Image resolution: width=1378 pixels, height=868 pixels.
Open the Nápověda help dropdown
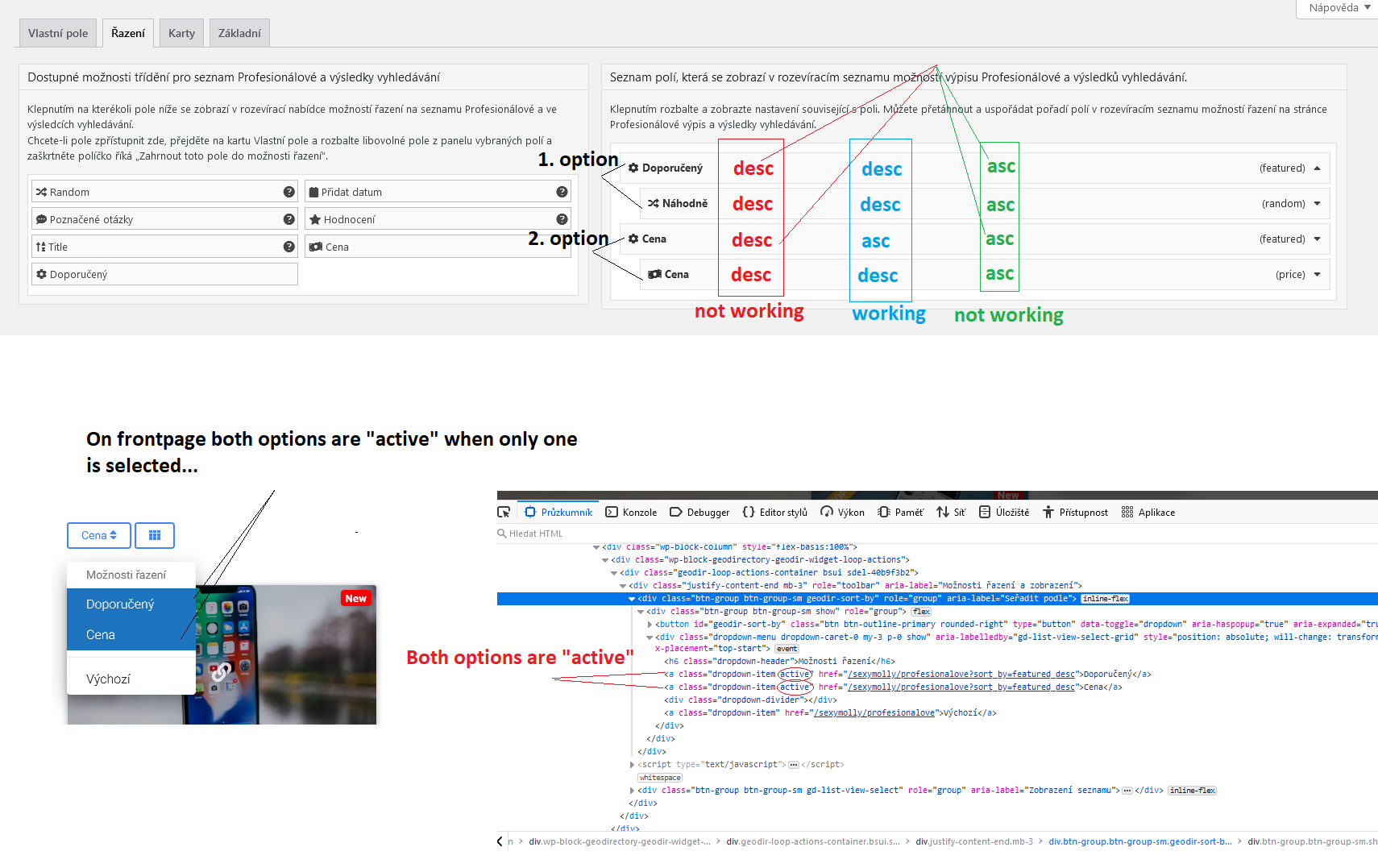[x=1339, y=8]
